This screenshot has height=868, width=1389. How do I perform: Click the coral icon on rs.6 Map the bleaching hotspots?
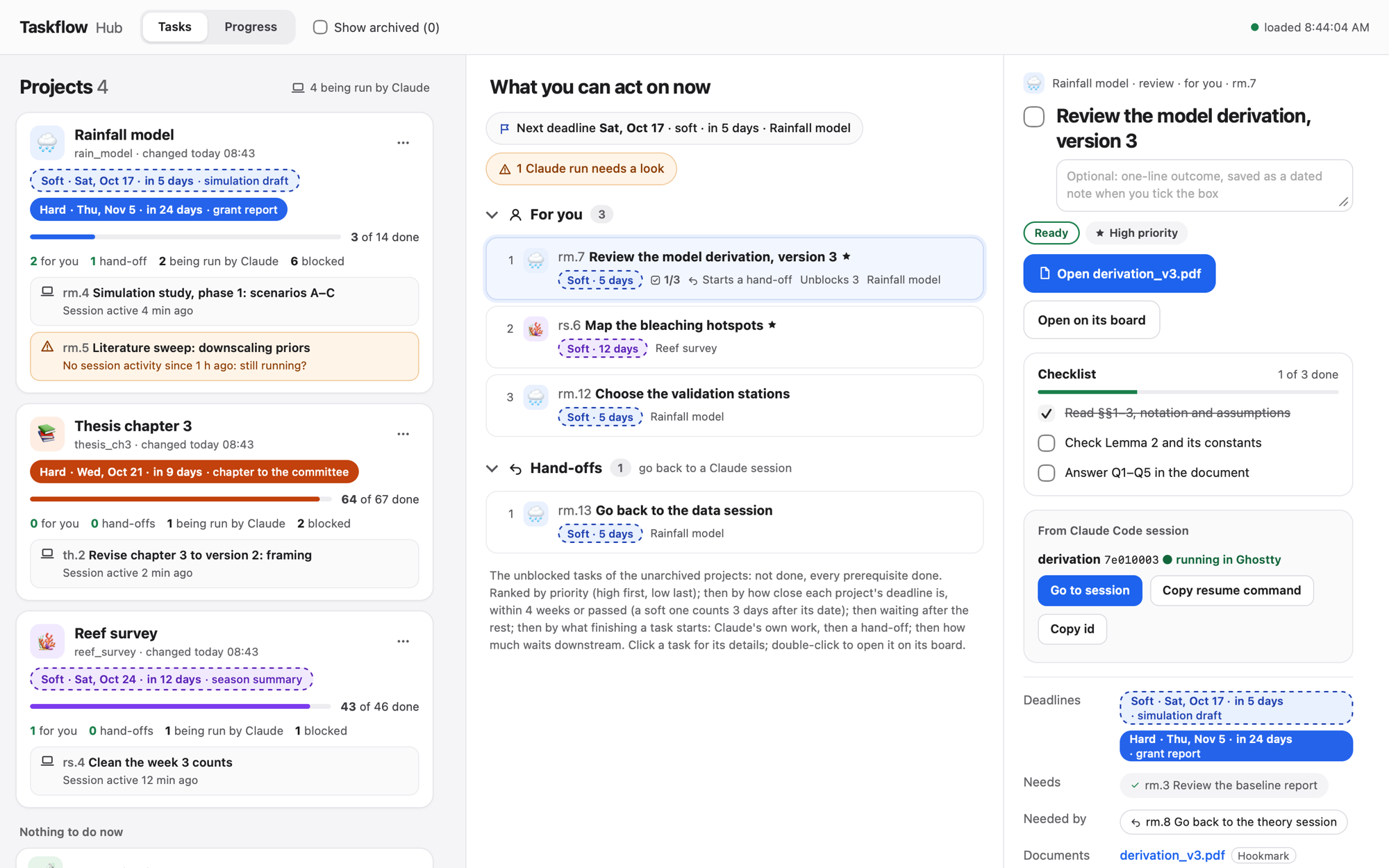(535, 329)
